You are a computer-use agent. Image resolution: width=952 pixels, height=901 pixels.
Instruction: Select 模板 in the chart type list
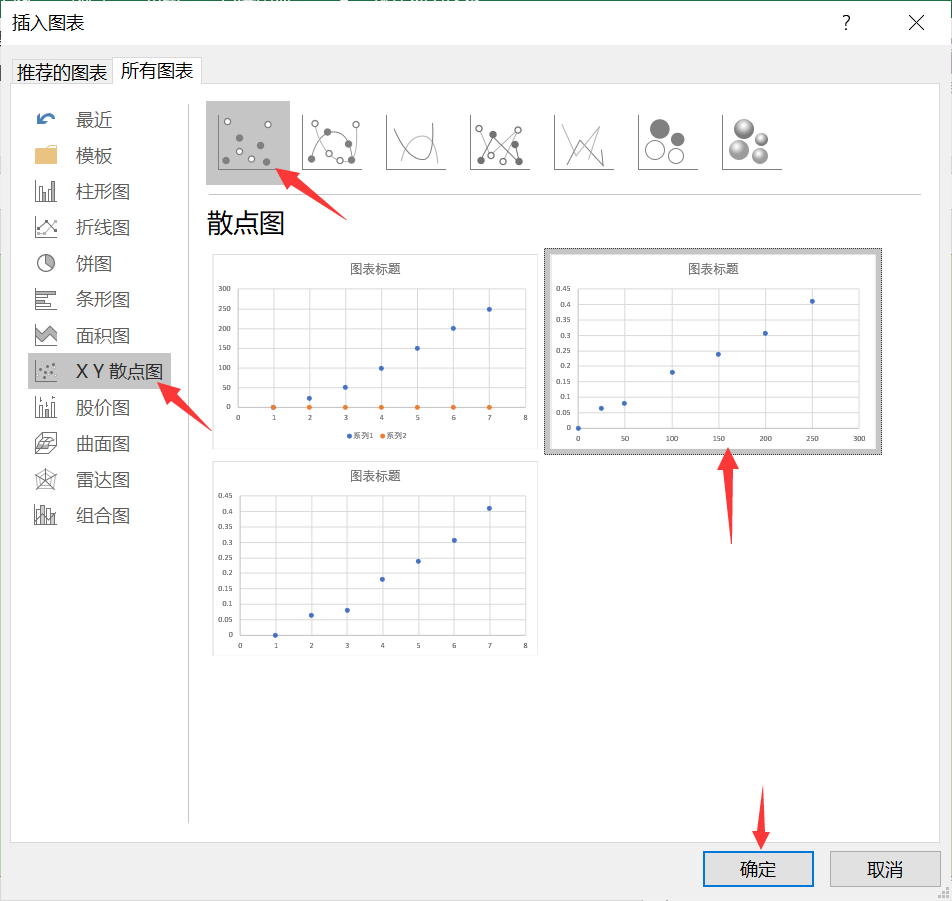(x=99, y=155)
